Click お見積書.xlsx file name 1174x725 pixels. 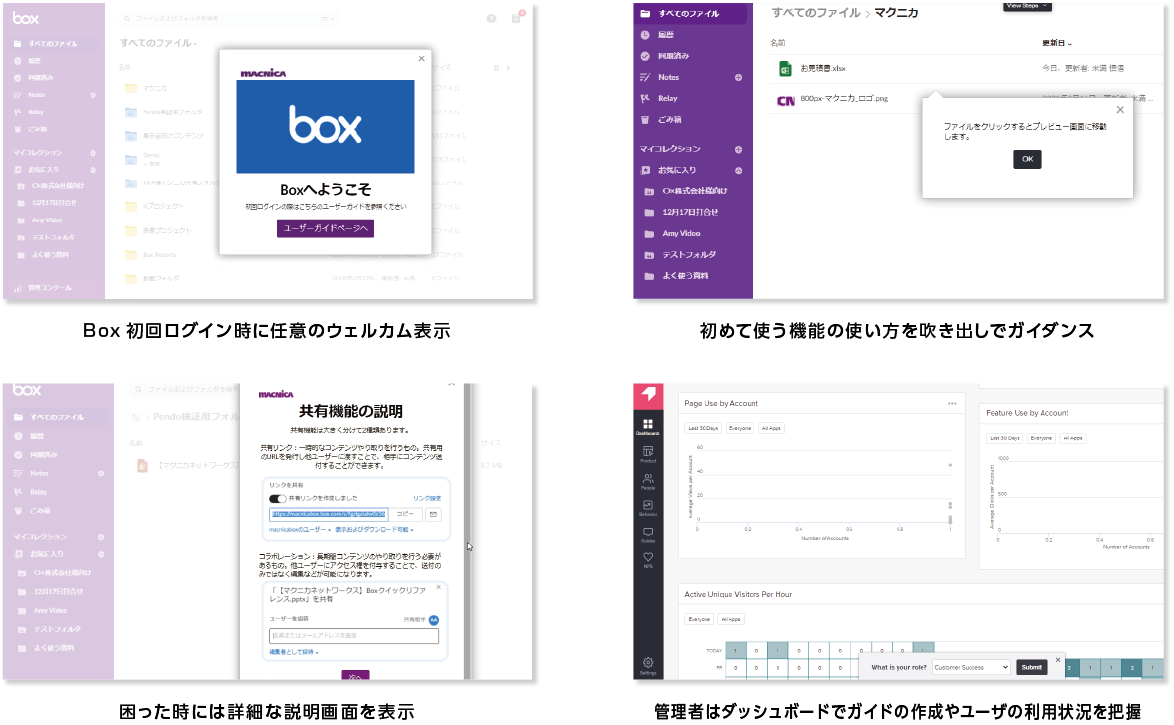pos(823,68)
